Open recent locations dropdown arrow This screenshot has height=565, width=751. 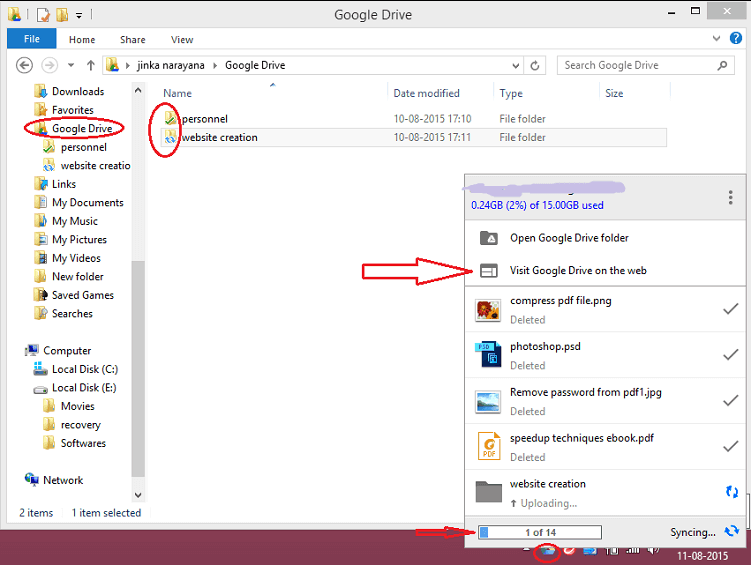coord(71,65)
